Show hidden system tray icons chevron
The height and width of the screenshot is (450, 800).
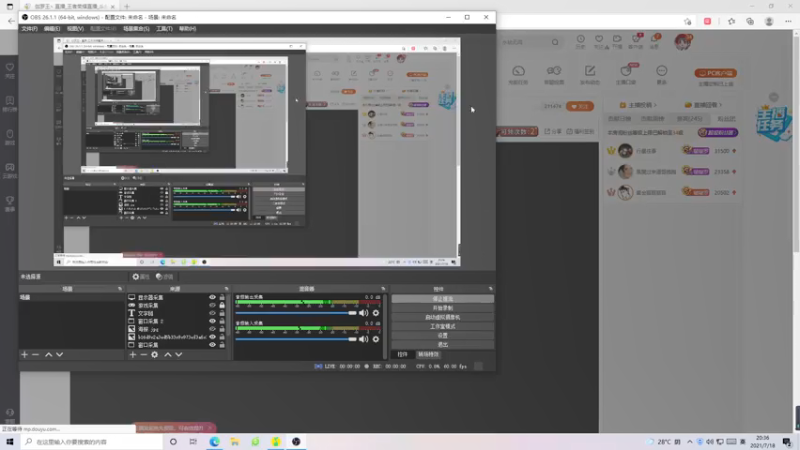(x=690, y=442)
